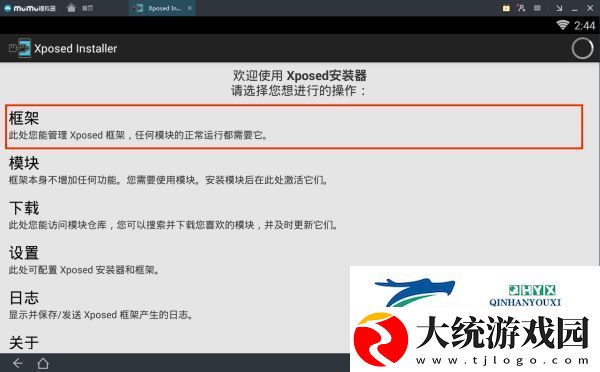
Task: Close the Xposed Installer tab
Action: [x=189, y=8]
